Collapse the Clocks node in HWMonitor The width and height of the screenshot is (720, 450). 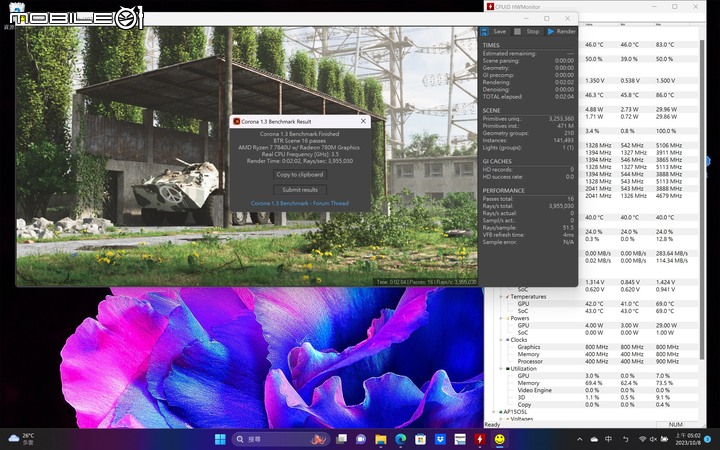pos(501,340)
